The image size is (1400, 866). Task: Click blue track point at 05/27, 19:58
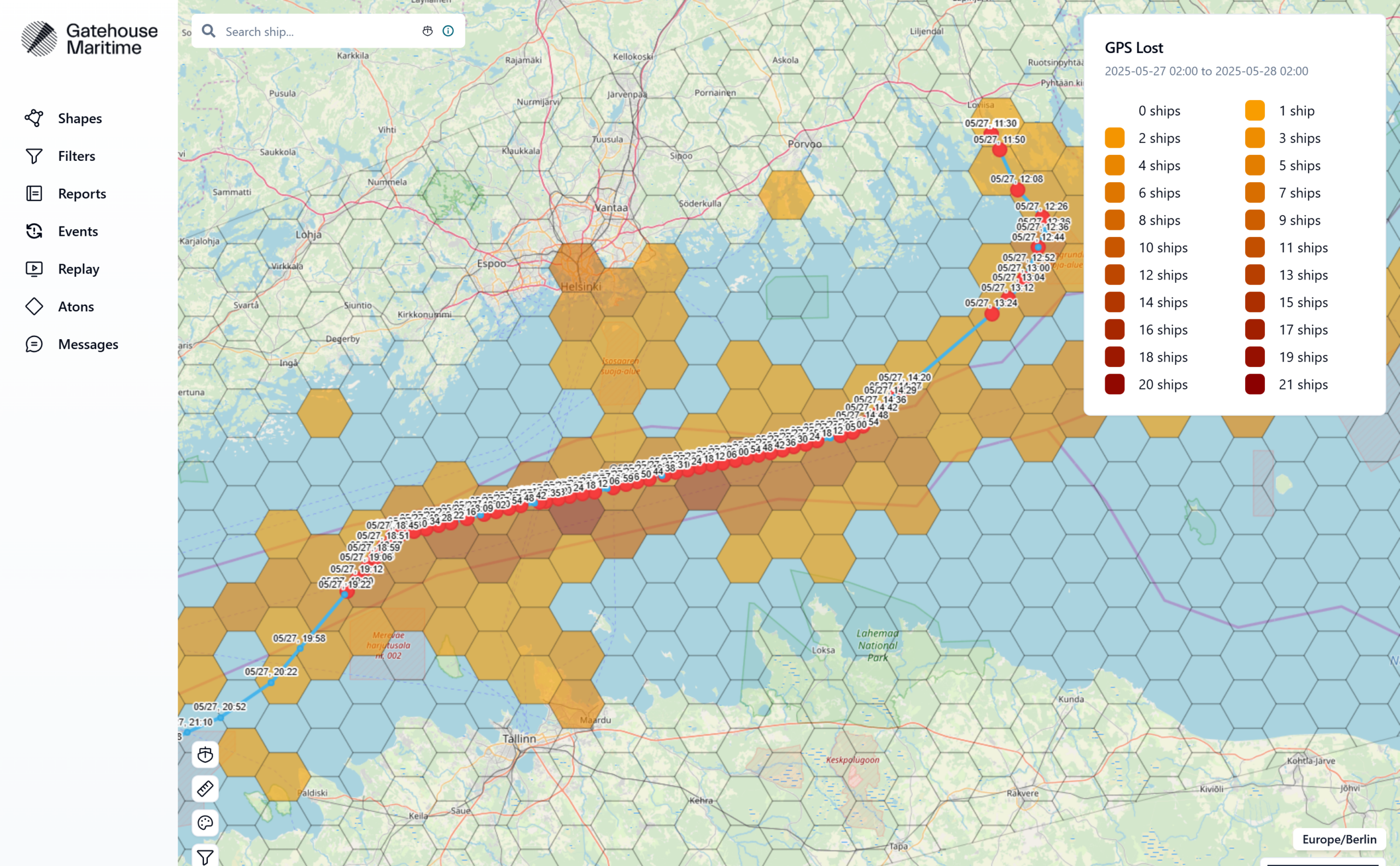click(300, 648)
